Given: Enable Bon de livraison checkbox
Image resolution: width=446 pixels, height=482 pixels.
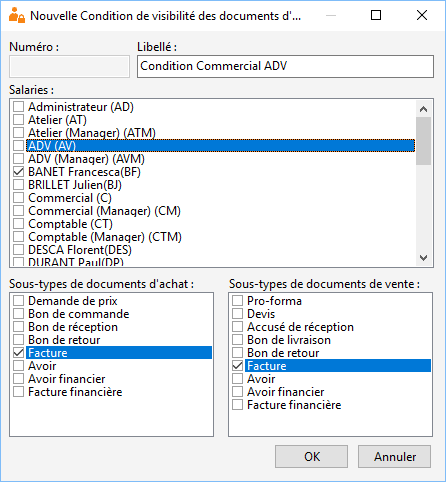Looking at the screenshot, I should (x=238, y=340).
